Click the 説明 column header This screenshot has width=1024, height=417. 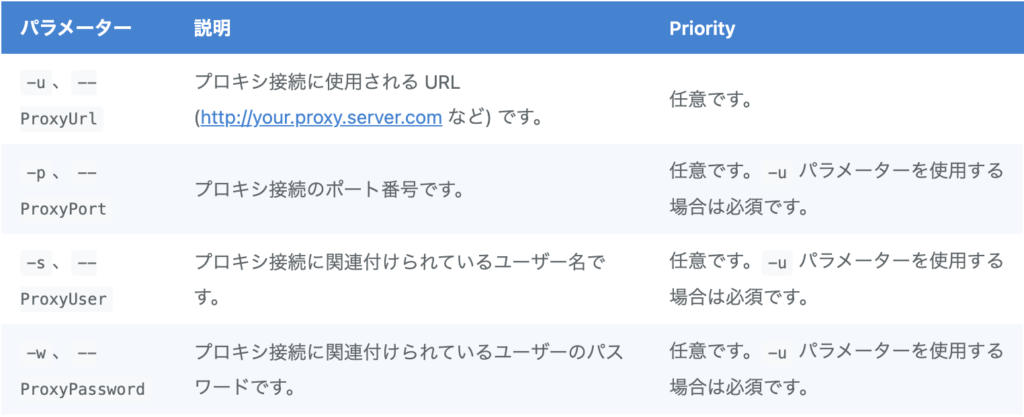pos(212,29)
